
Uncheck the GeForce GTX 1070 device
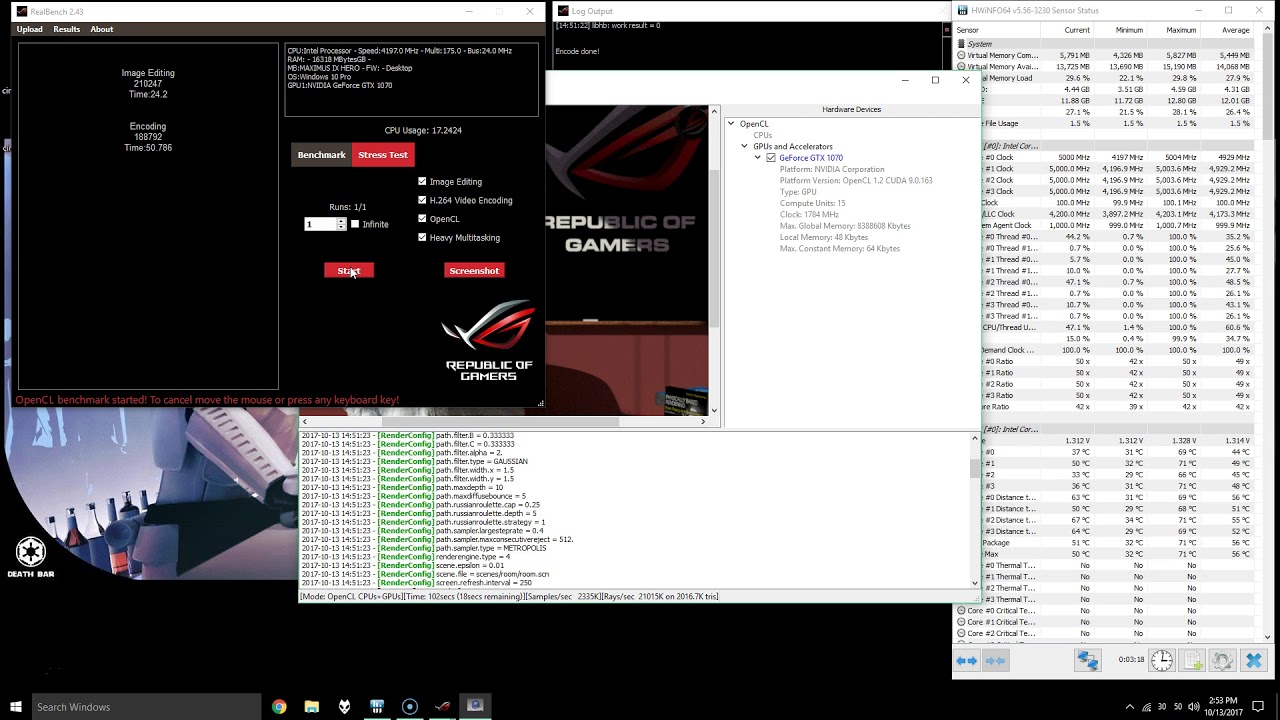(771, 158)
